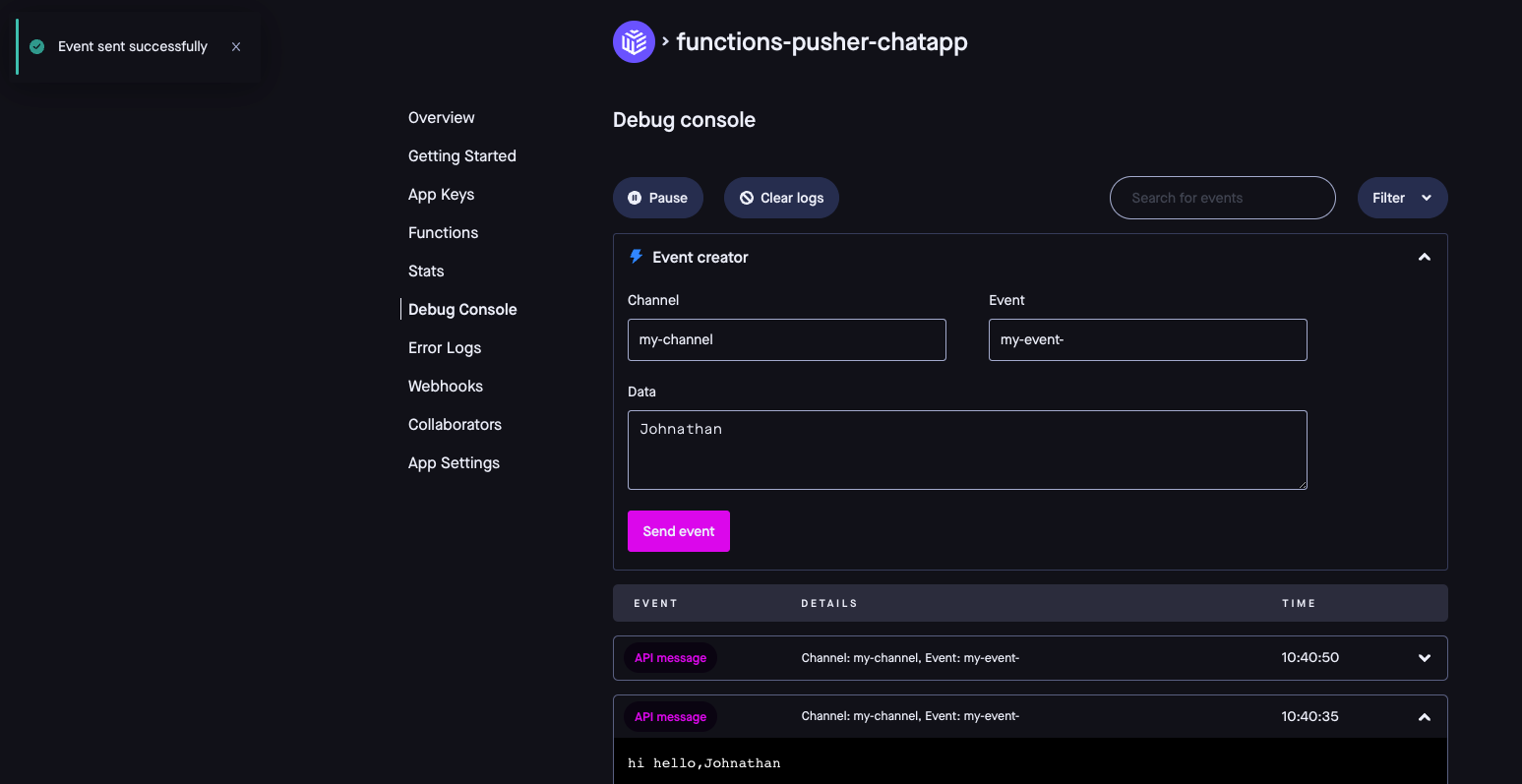1522x784 pixels.
Task: Click the resize handle of the Data textarea
Action: coord(1301,483)
